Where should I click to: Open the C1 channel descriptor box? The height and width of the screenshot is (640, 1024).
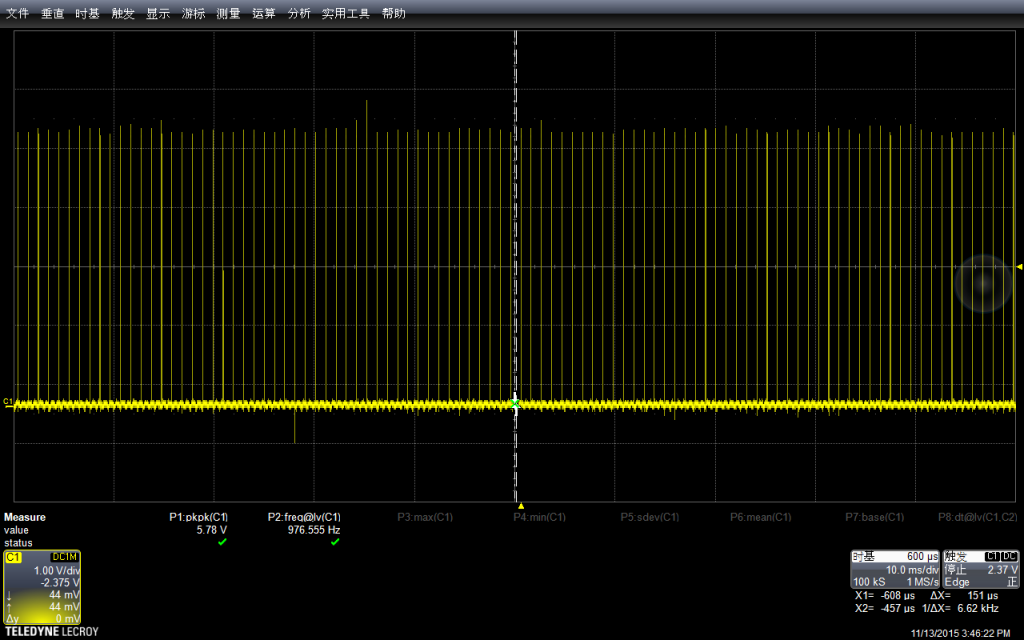pos(42,587)
